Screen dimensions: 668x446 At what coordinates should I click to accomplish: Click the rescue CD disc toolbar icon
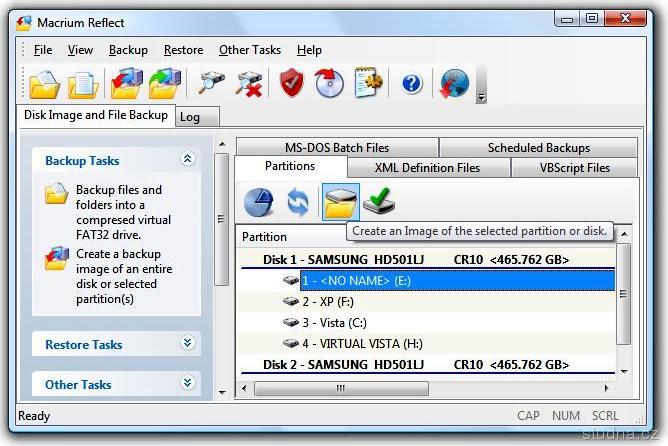(x=329, y=83)
